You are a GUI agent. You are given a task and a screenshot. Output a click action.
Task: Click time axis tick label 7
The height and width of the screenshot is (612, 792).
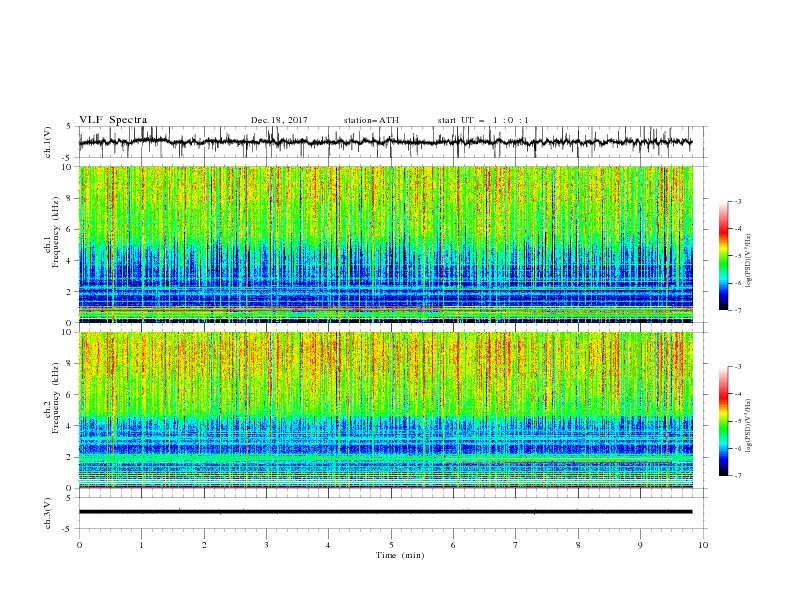point(516,545)
